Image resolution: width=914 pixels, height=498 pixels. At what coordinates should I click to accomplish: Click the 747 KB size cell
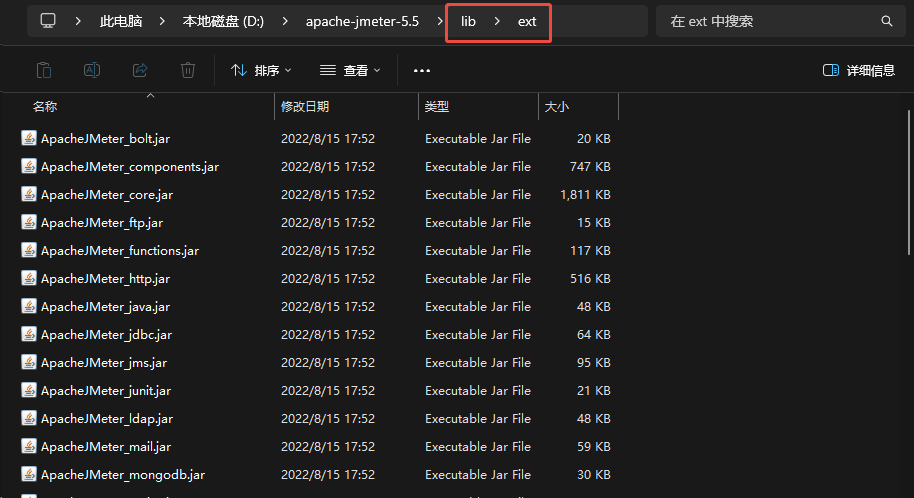(590, 167)
